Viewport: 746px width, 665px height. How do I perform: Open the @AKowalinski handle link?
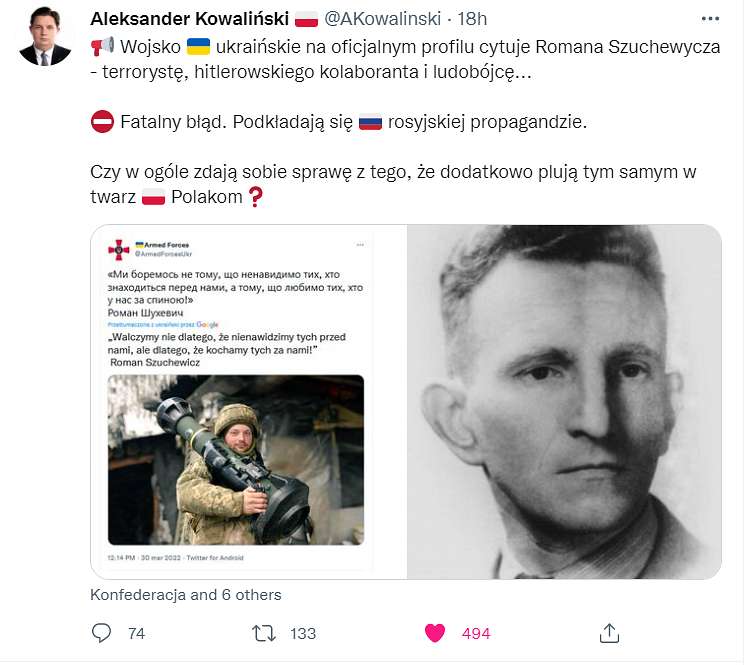click(382, 19)
